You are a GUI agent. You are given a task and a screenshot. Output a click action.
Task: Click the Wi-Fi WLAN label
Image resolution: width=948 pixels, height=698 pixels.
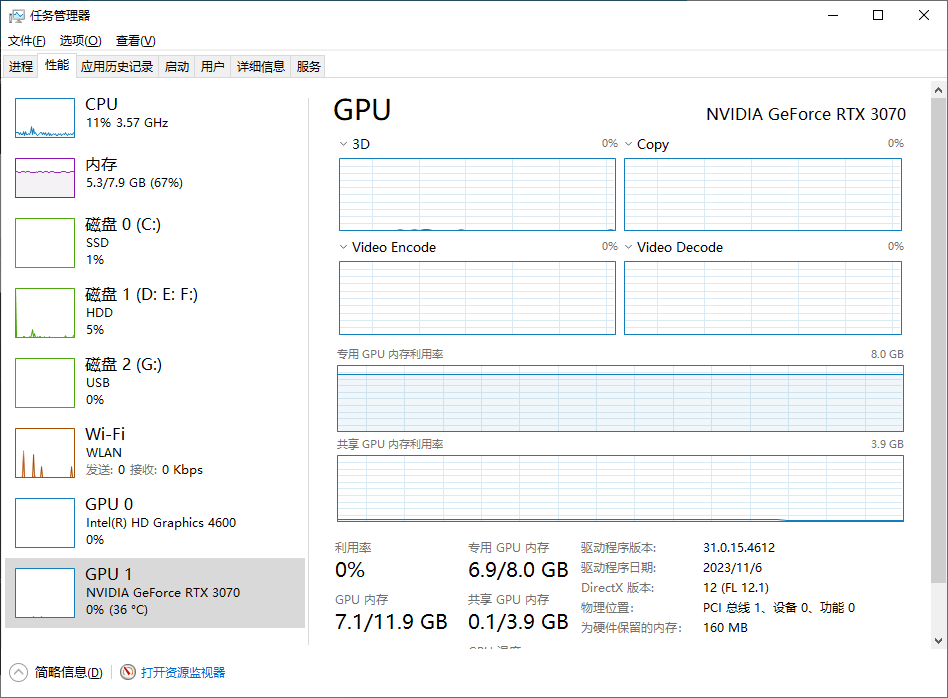(104, 452)
